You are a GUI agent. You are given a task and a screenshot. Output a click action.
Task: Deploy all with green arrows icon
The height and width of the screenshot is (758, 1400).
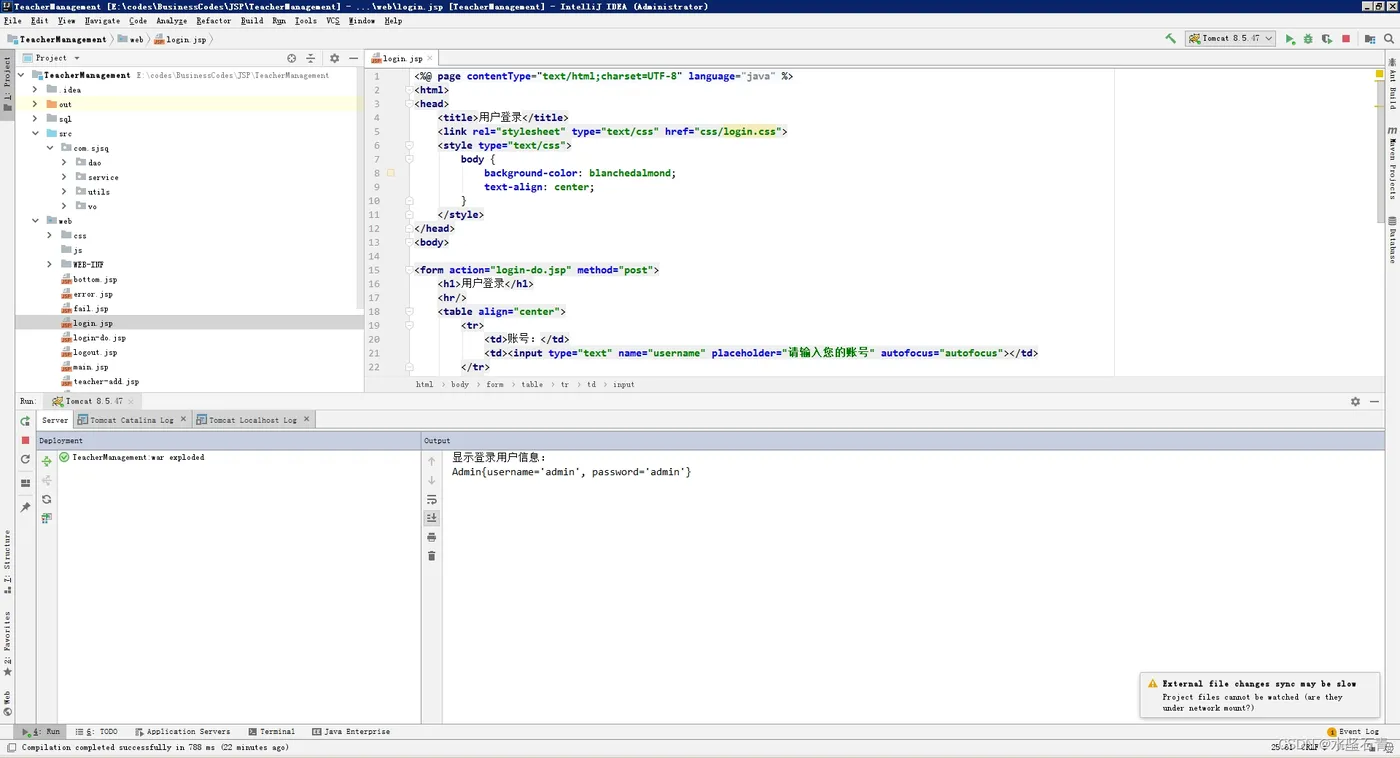click(46, 461)
